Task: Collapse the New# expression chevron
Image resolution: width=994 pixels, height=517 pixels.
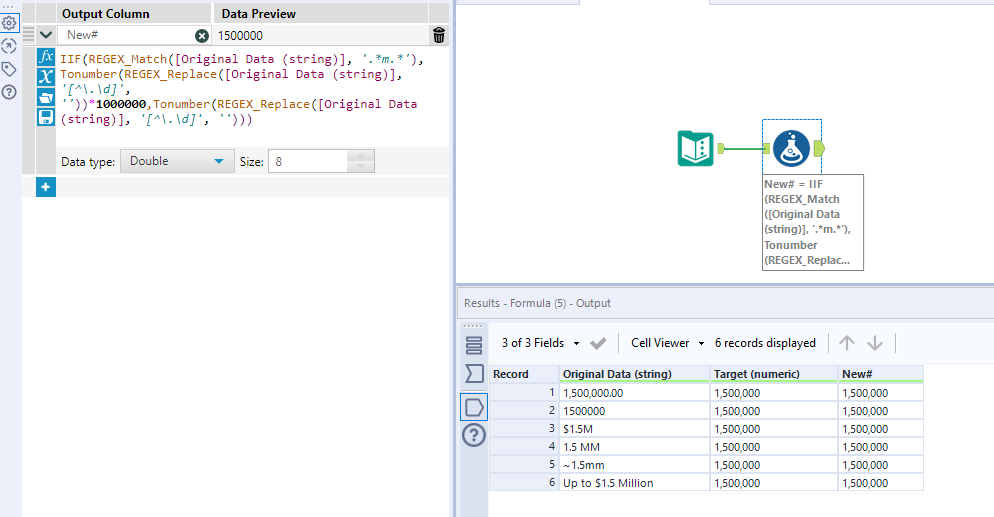Action: coord(46,35)
